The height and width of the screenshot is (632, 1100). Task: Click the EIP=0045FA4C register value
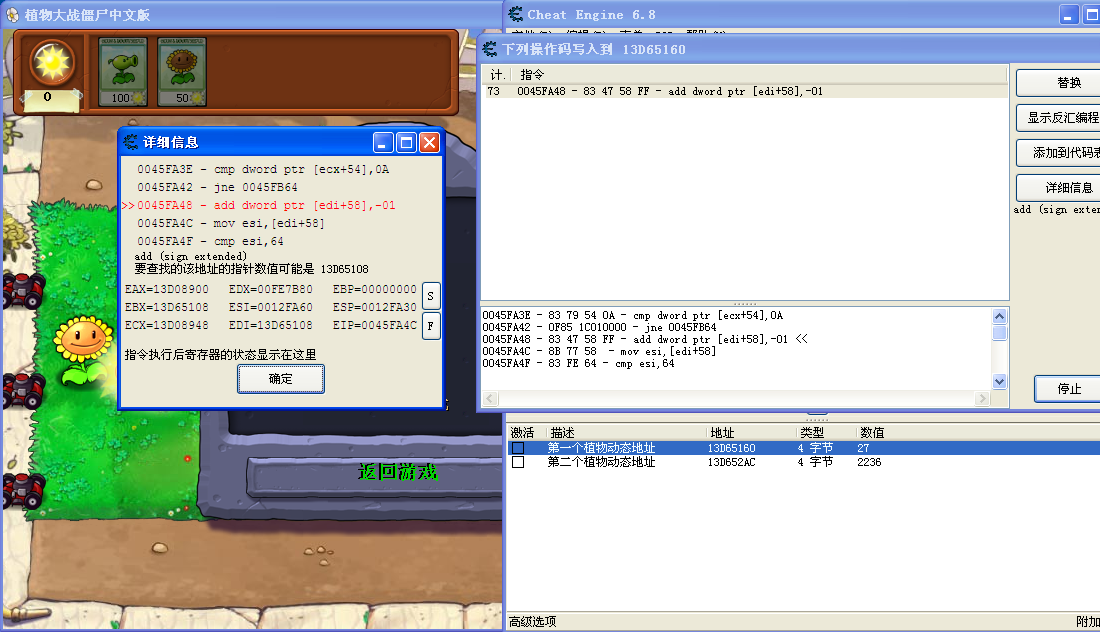tap(375, 325)
